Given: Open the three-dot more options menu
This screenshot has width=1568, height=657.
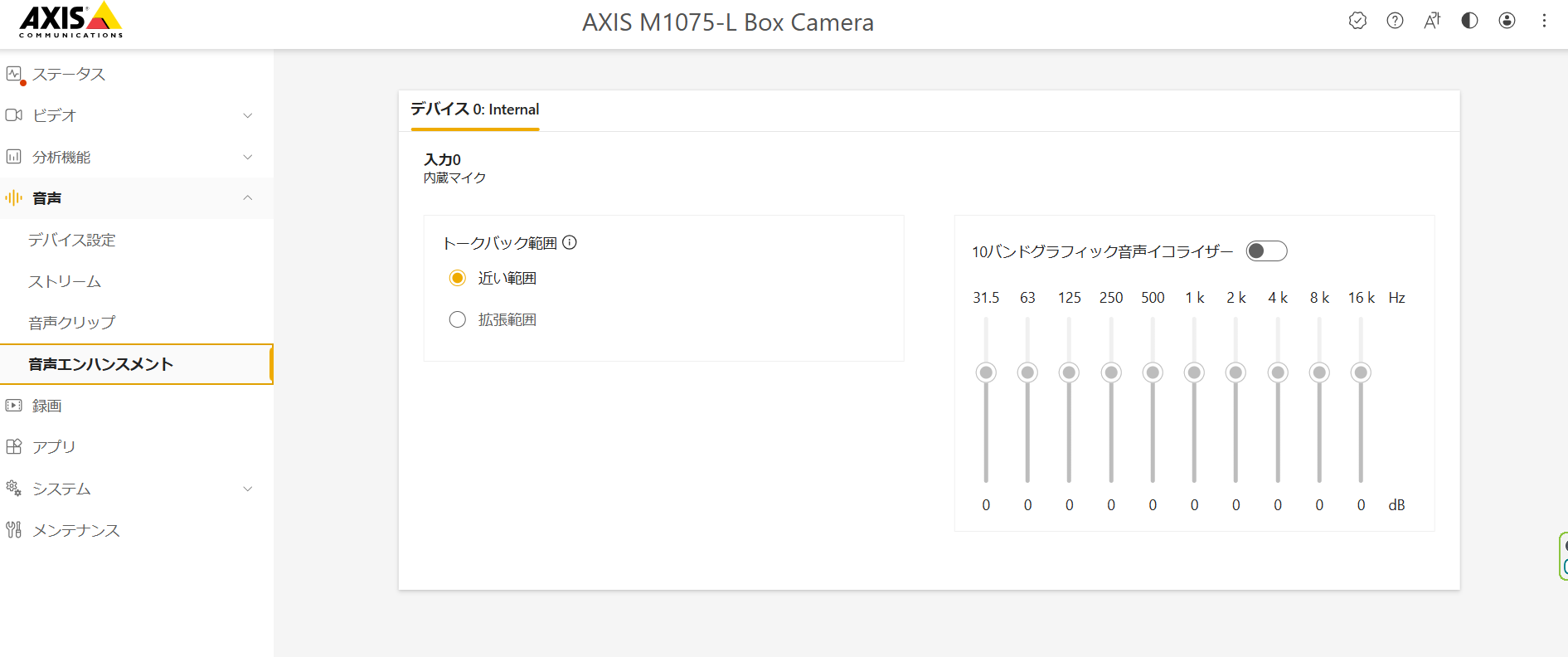Looking at the screenshot, I should [1544, 21].
